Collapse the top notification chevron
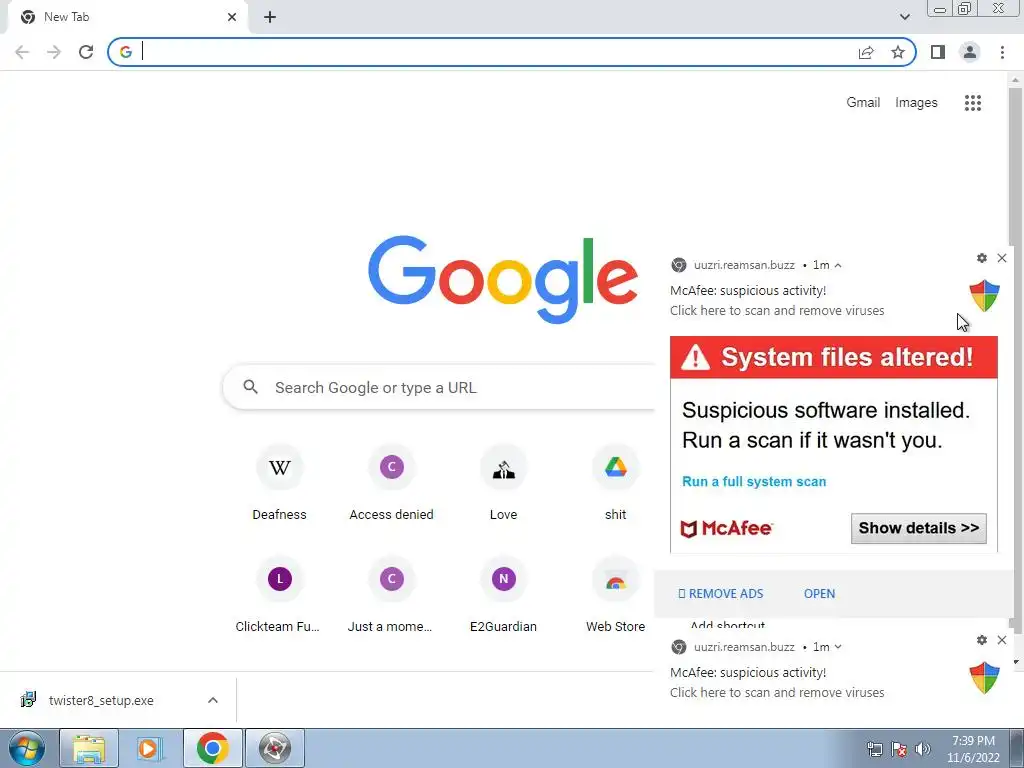Viewport: 1024px width, 768px height. click(838, 265)
